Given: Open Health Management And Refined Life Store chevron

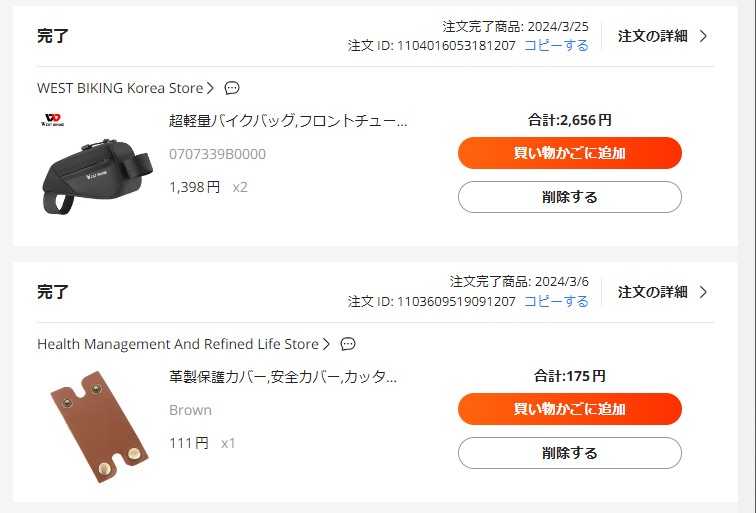Looking at the screenshot, I should coord(326,344).
